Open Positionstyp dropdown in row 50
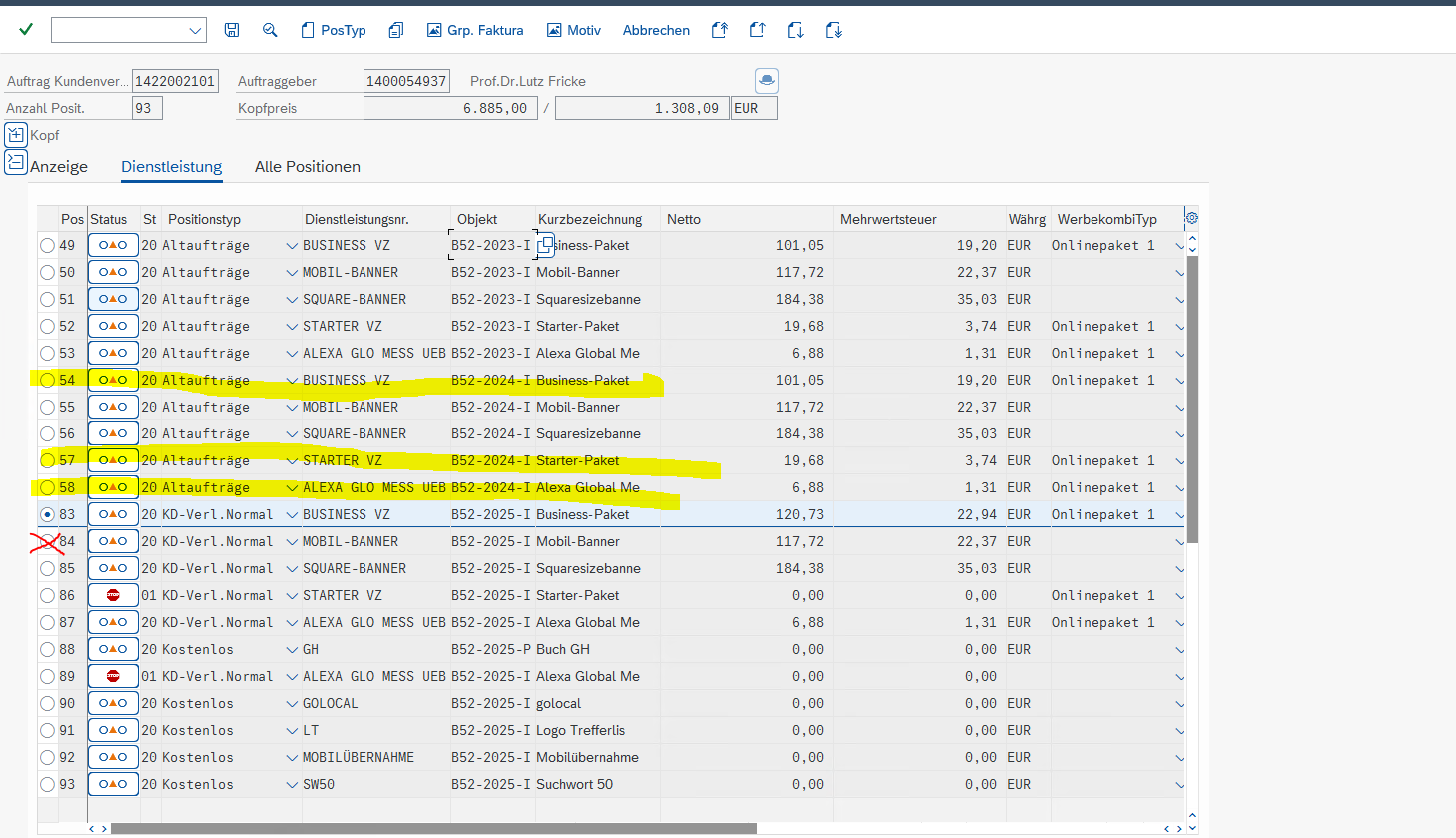The height and width of the screenshot is (838, 1456). (292, 272)
